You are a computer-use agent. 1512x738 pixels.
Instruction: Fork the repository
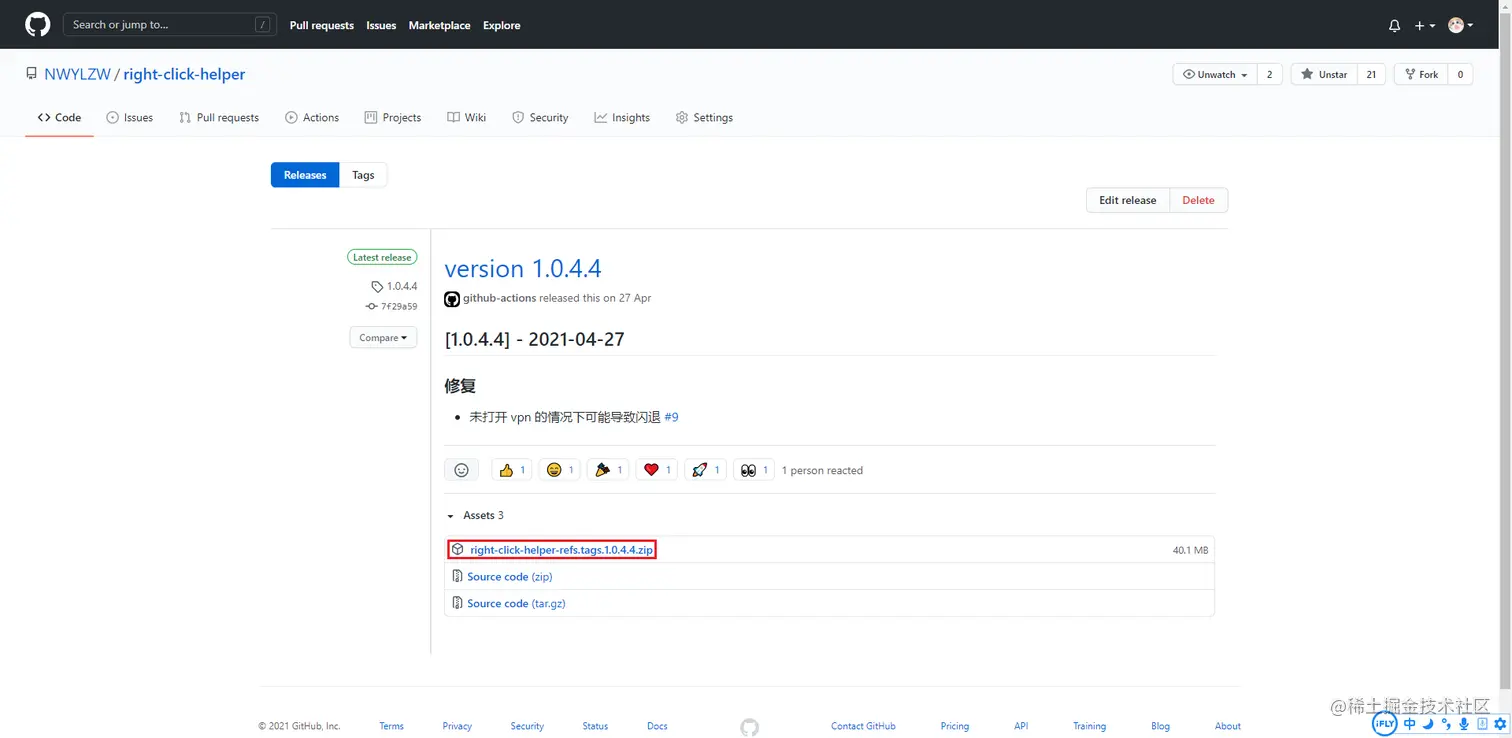[x=1421, y=75]
